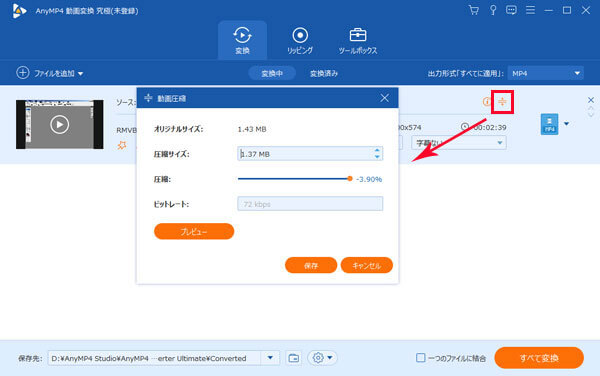This screenshot has width=600, height=376.
Task: Click the -3.90% compression value
Action: pos(369,179)
